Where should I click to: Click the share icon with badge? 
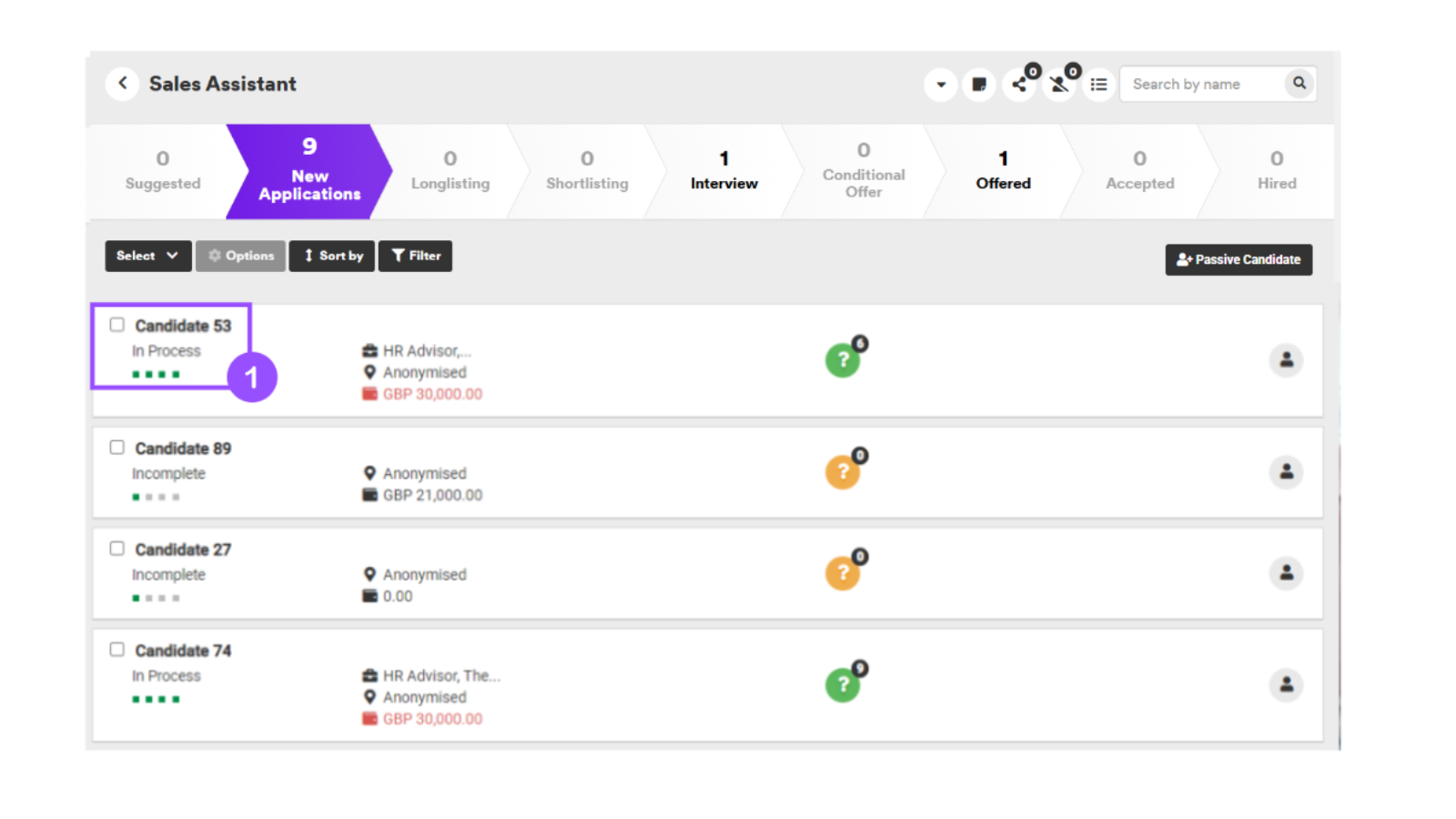1019,85
